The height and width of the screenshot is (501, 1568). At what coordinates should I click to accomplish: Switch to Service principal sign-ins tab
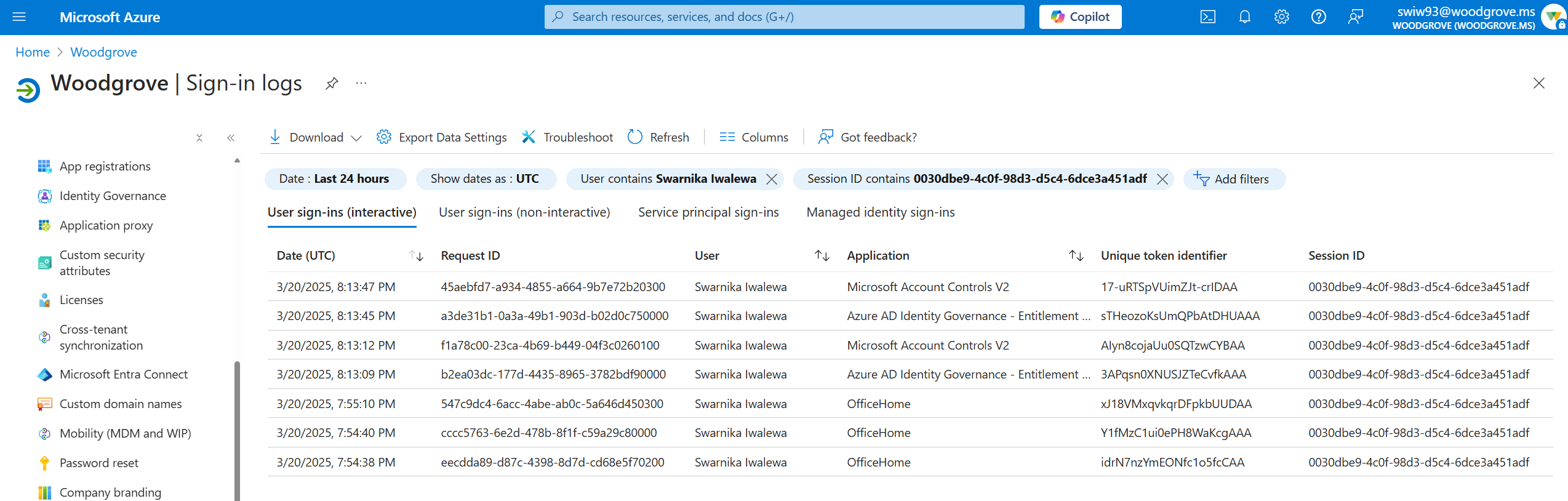[708, 212]
